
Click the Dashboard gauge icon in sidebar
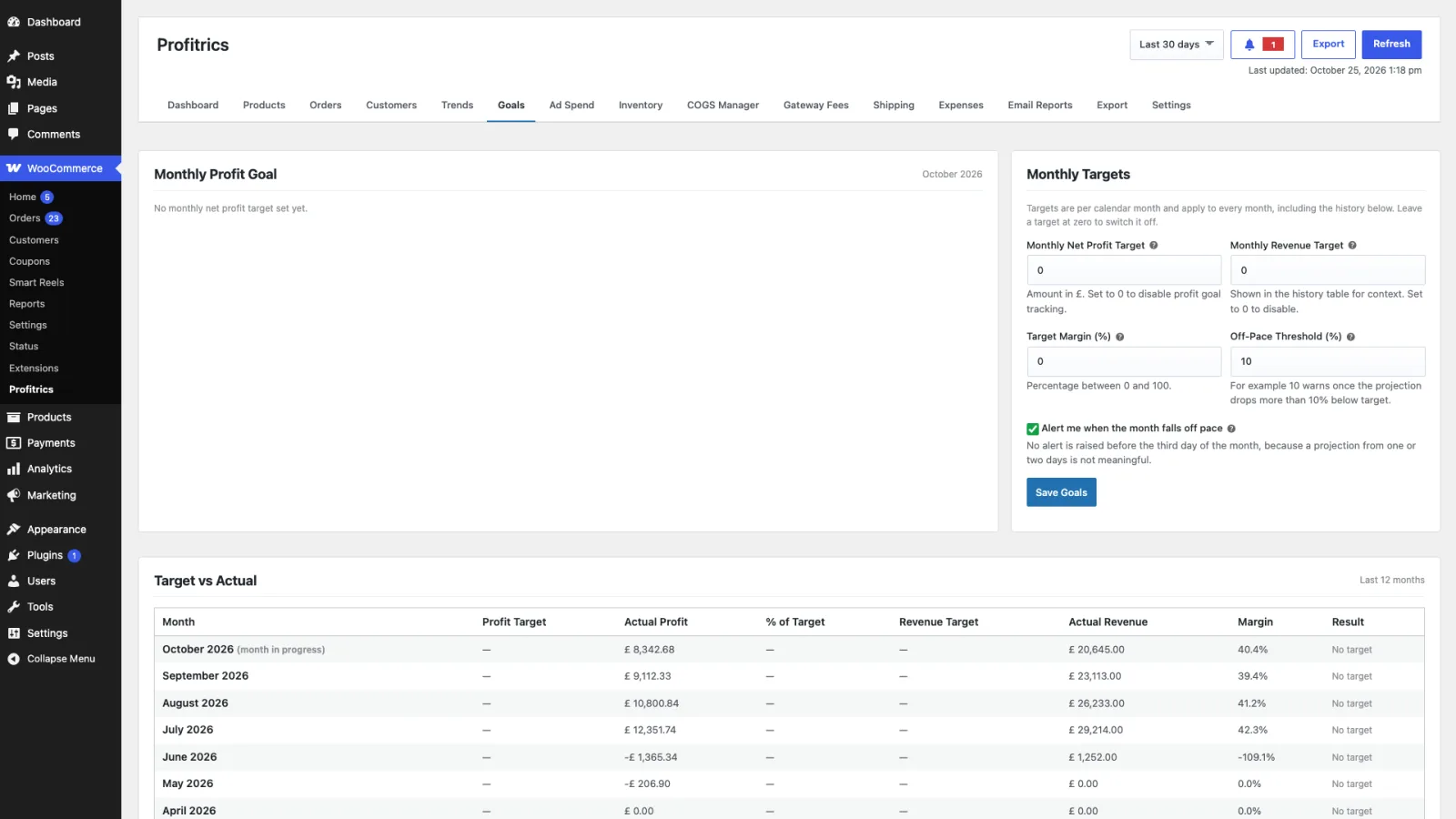click(14, 22)
